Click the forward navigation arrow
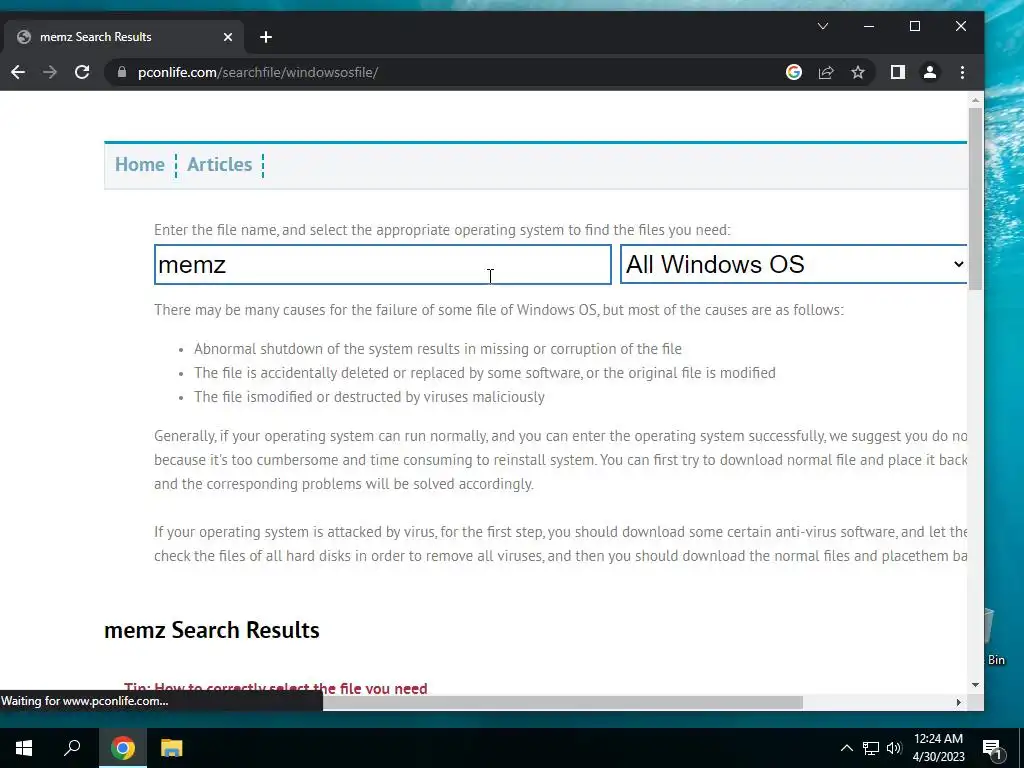Screen dimensions: 1024x768 point(50,72)
